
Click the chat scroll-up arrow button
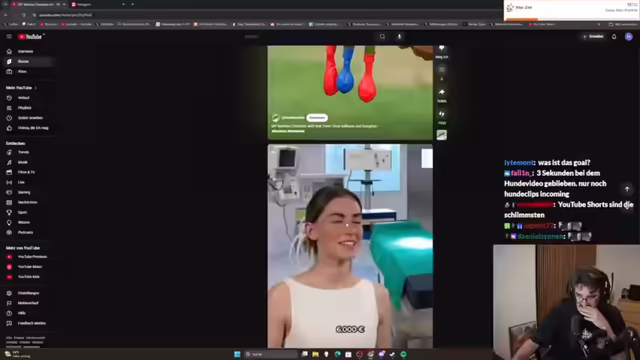pos(627,189)
